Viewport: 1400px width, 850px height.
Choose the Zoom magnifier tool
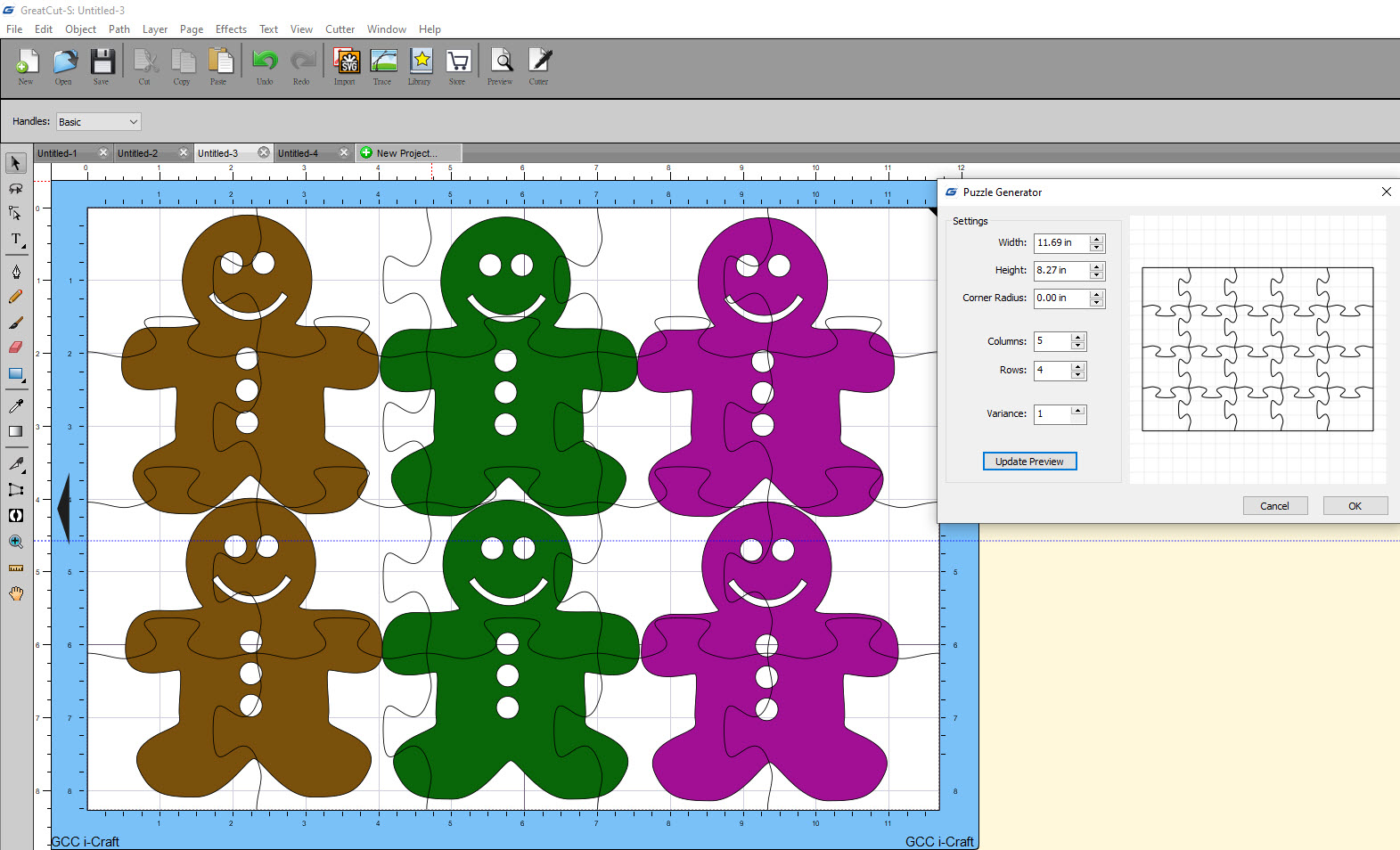click(x=15, y=542)
